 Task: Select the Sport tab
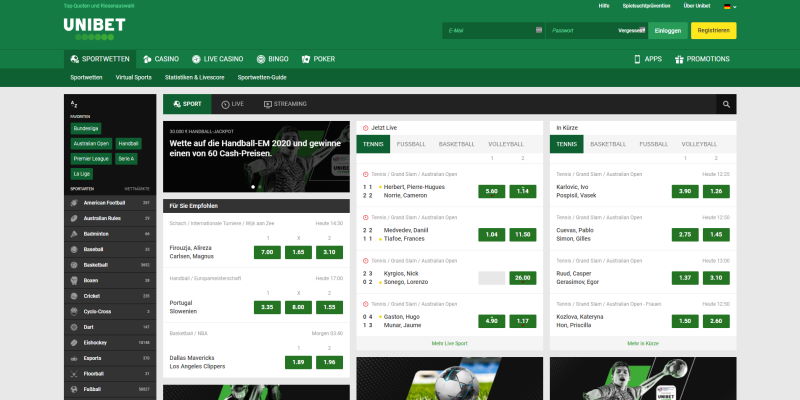187,104
